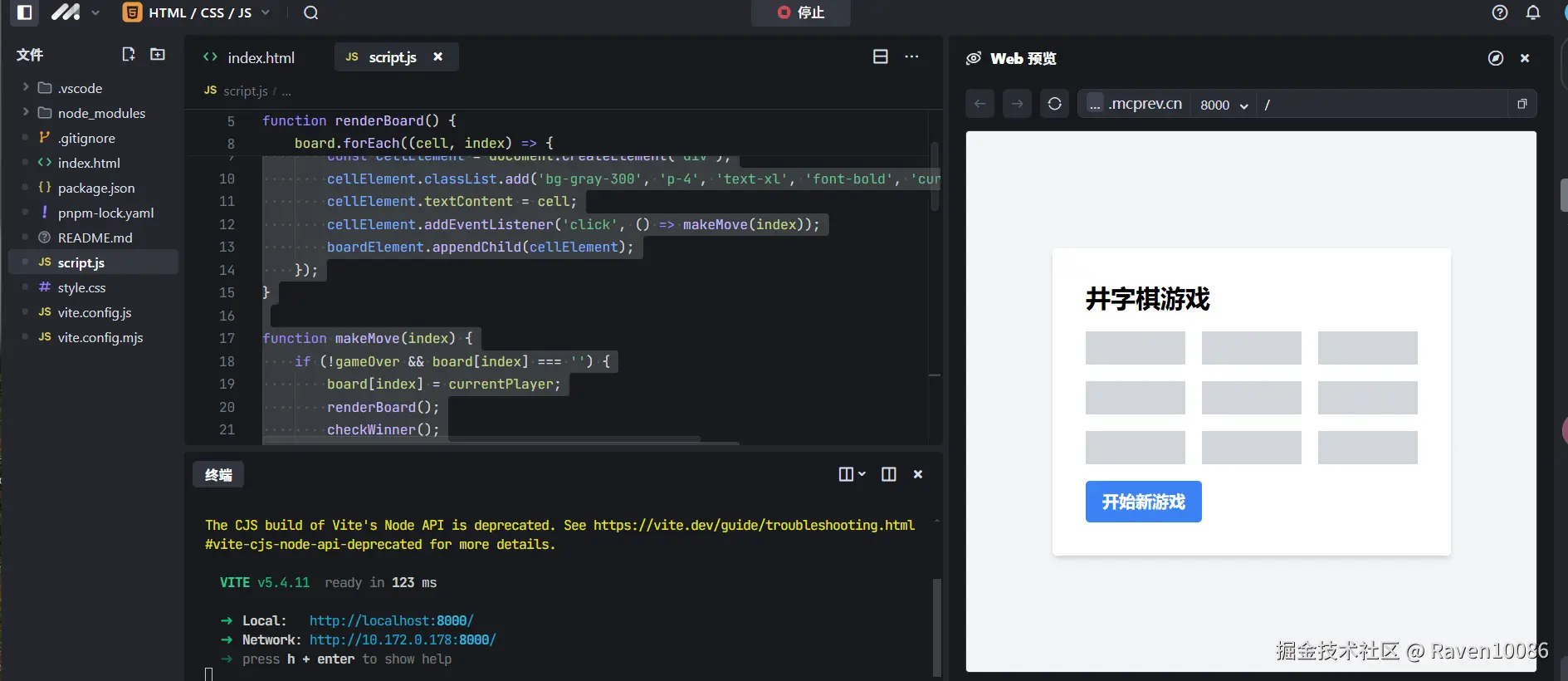Open the 8000 port dropdown
Image resolution: width=1568 pixels, height=681 pixels.
click(1224, 105)
